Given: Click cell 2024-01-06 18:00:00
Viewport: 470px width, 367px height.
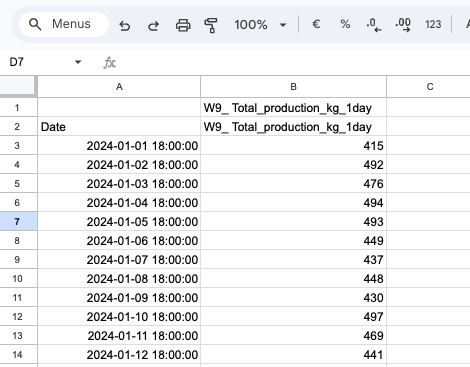Looking at the screenshot, I should tap(119, 241).
